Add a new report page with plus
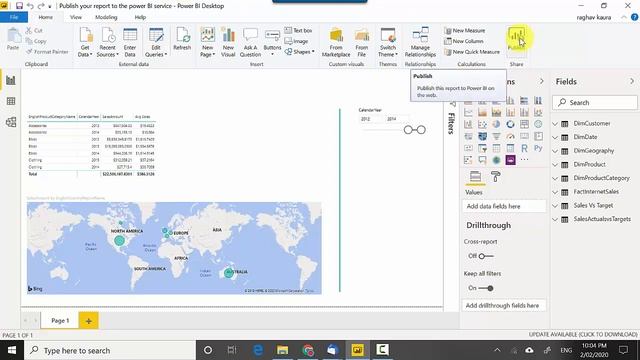This screenshot has width=640, height=360. [89, 321]
